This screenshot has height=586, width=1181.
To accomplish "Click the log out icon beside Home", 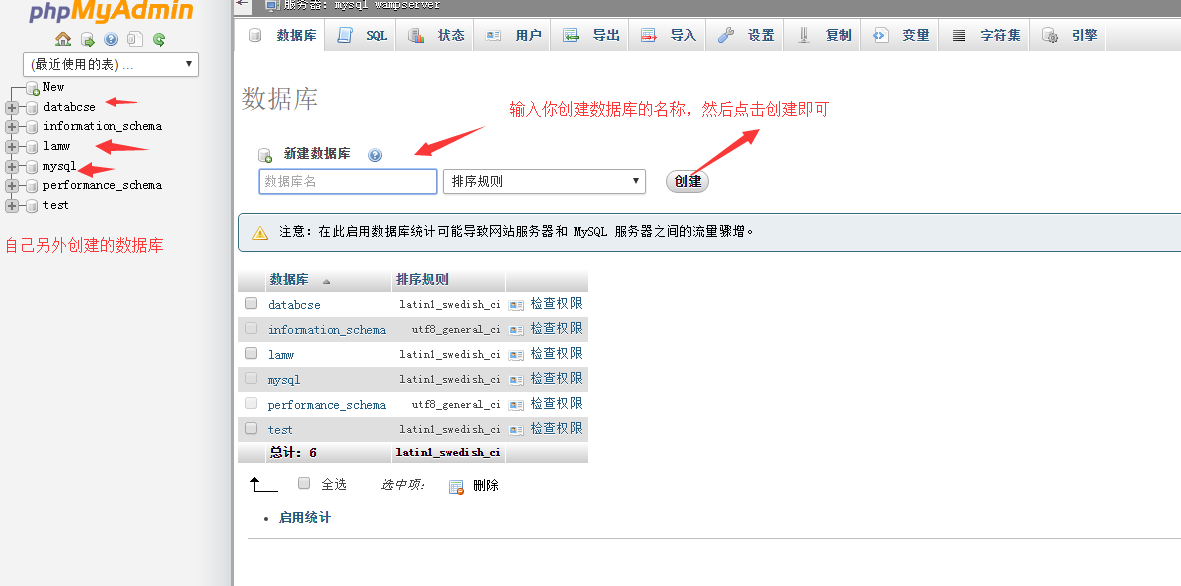I will [x=88, y=39].
